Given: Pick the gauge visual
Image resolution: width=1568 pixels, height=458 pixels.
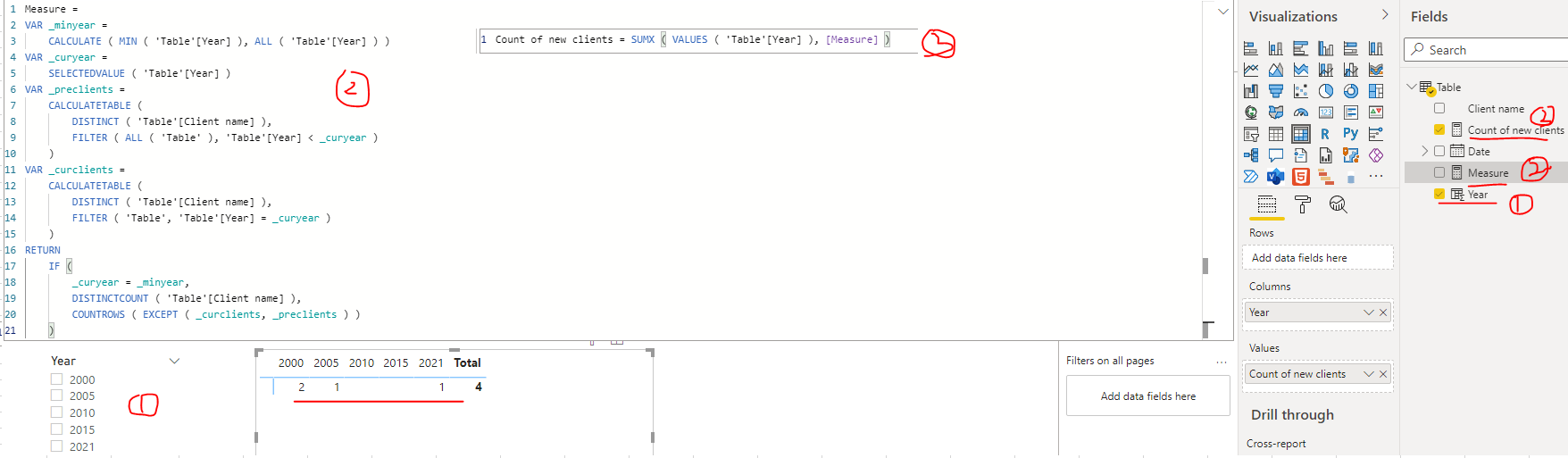Looking at the screenshot, I should [x=1301, y=112].
